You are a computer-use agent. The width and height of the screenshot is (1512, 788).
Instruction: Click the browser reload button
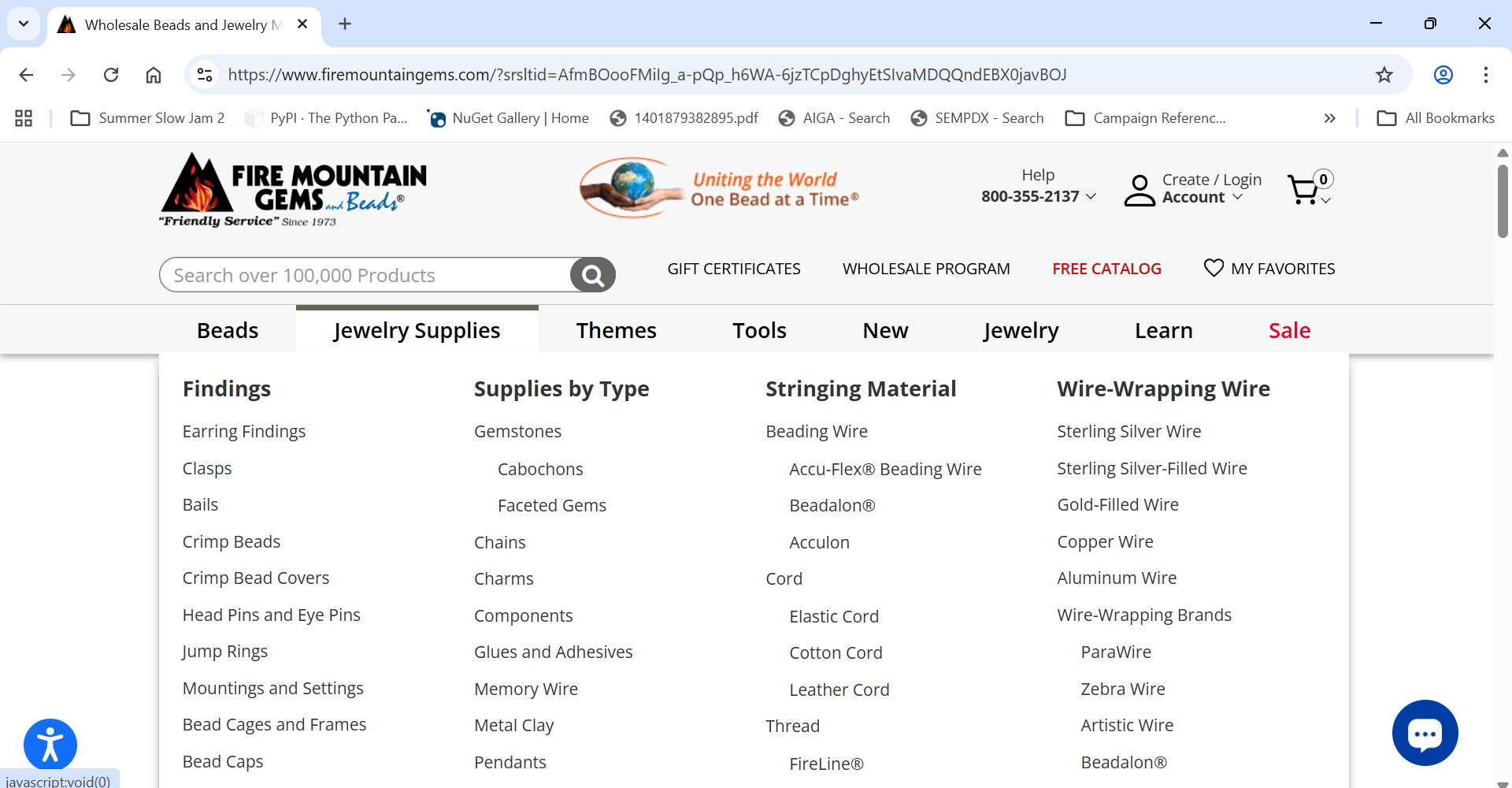(x=111, y=75)
